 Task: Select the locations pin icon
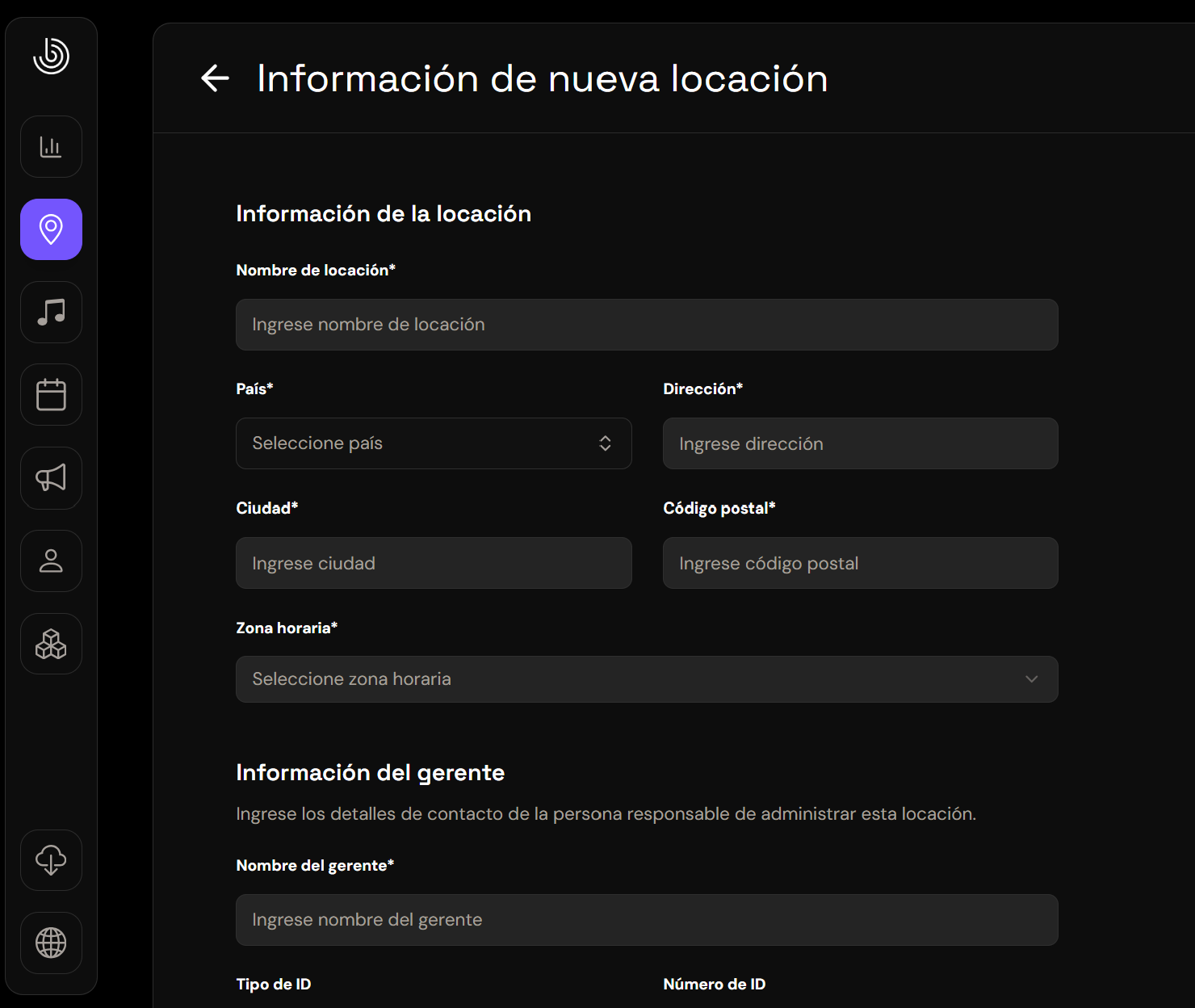coord(51,229)
